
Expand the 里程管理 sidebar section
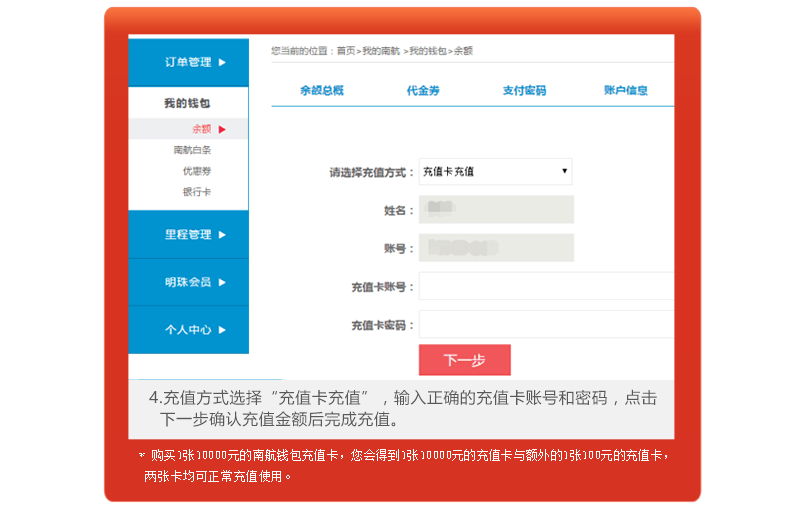point(188,234)
